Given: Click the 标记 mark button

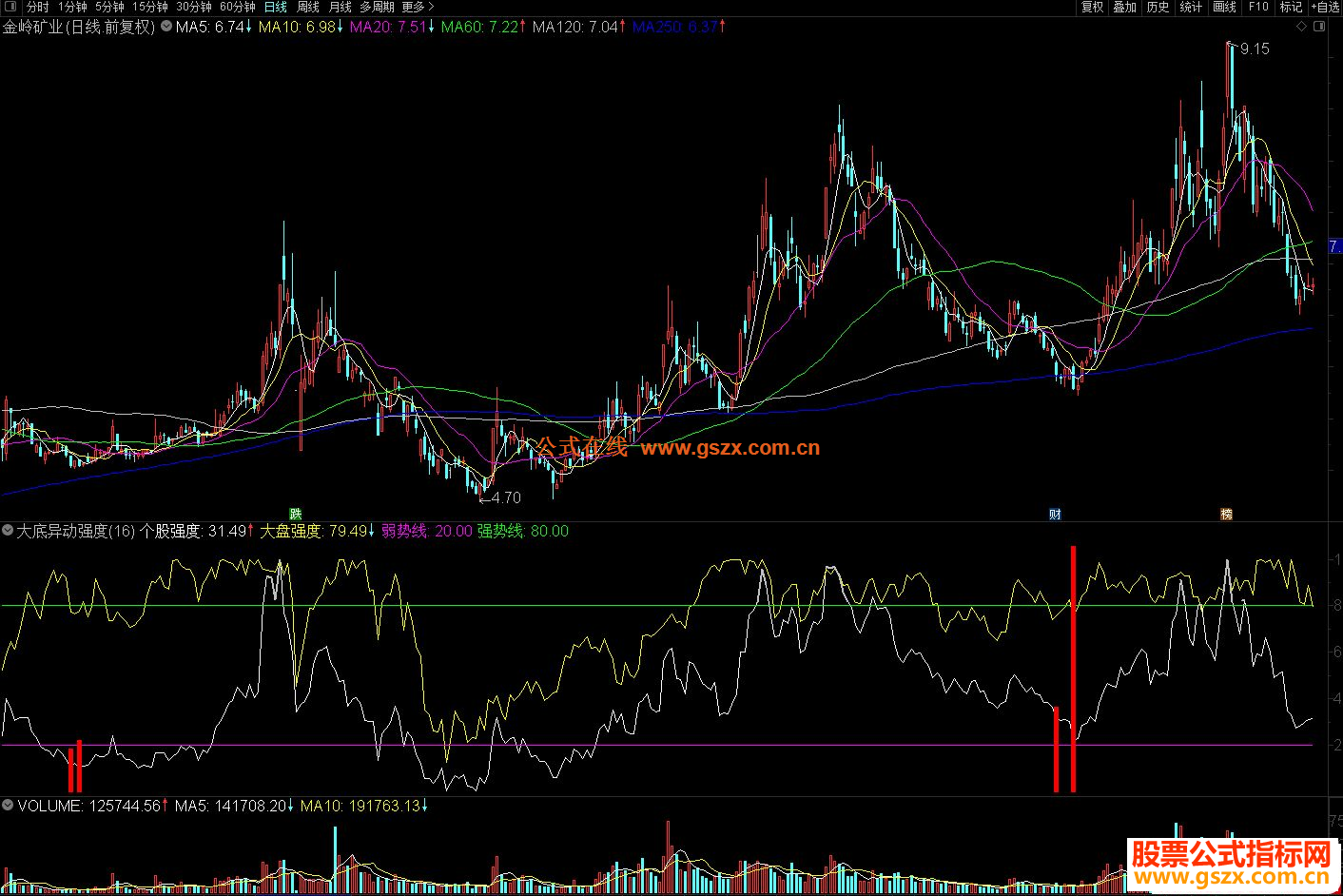Looking at the screenshot, I should pos(1291,7).
